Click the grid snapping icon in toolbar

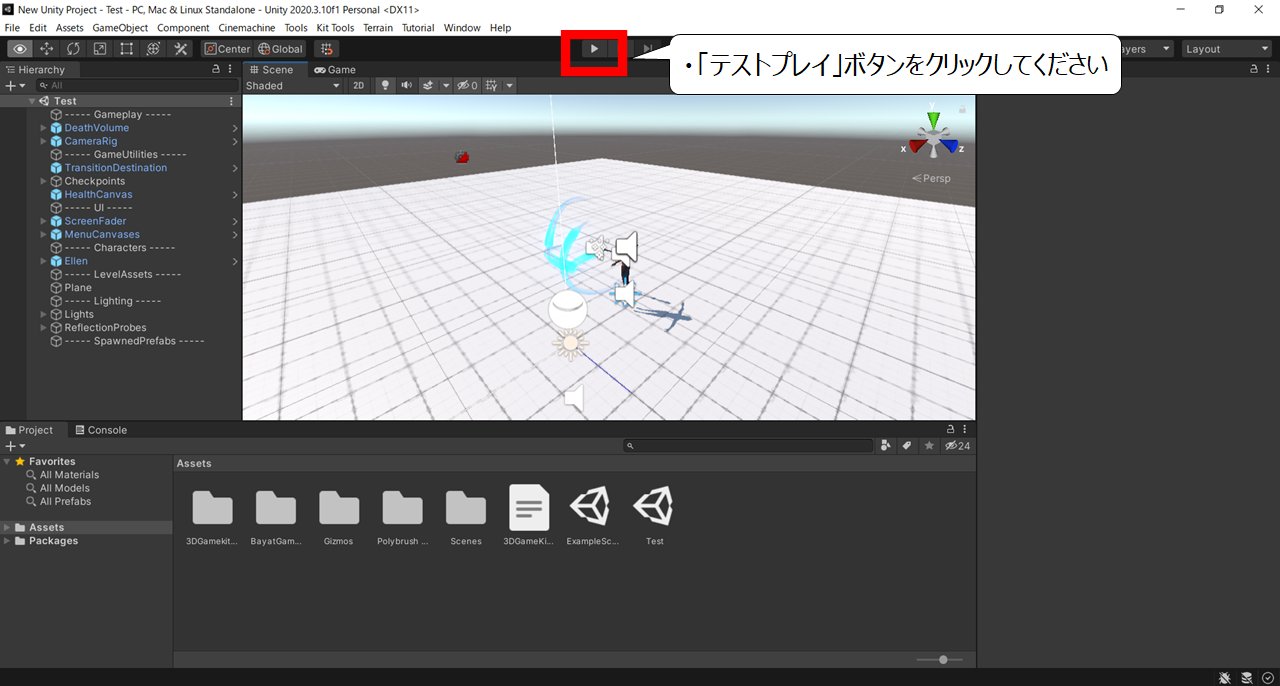click(x=326, y=49)
